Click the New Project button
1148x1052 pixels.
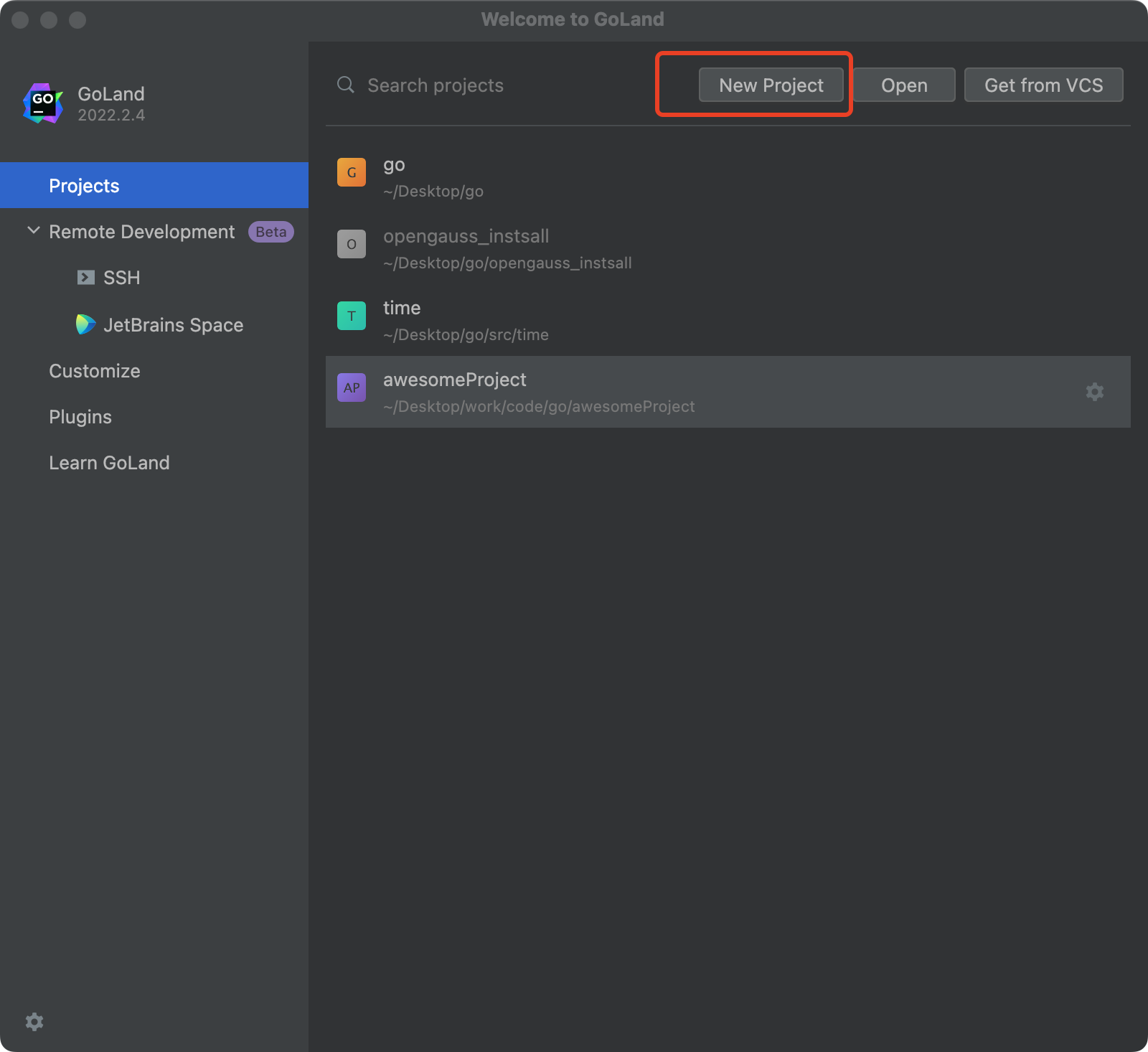pos(771,85)
